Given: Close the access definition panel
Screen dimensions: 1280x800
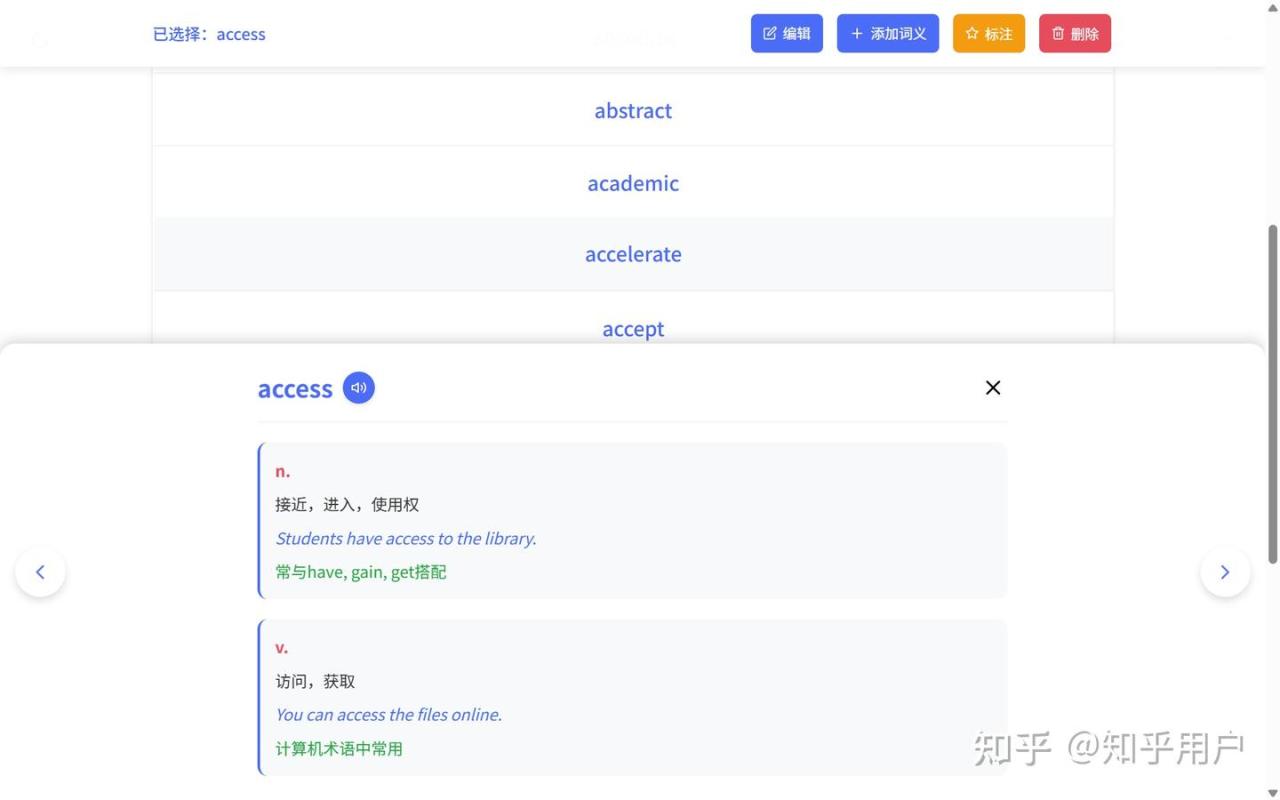Looking at the screenshot, I should pos(992,388).
